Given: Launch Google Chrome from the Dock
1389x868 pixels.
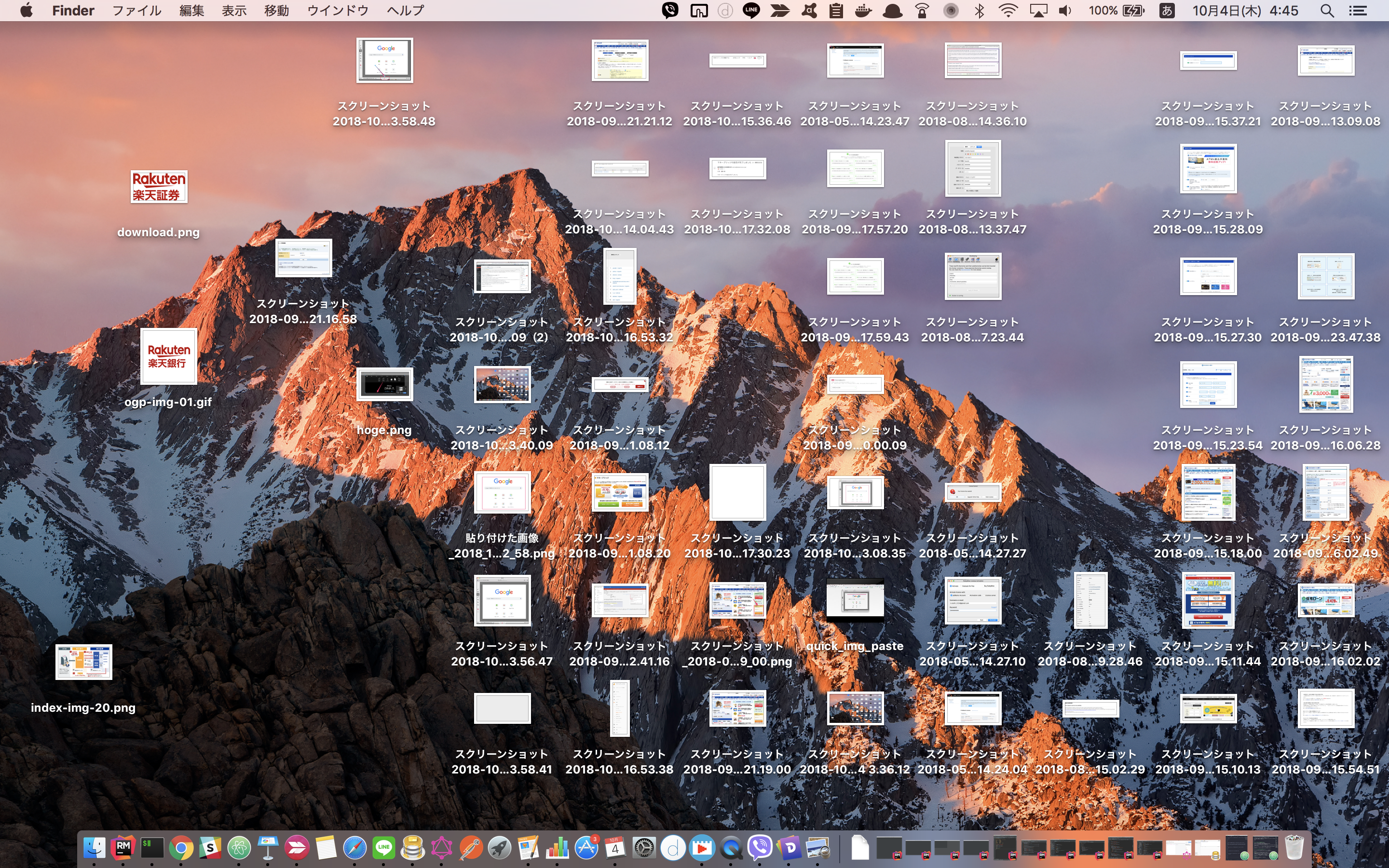Looking at the screenshot, I should (x=181, y=848).
